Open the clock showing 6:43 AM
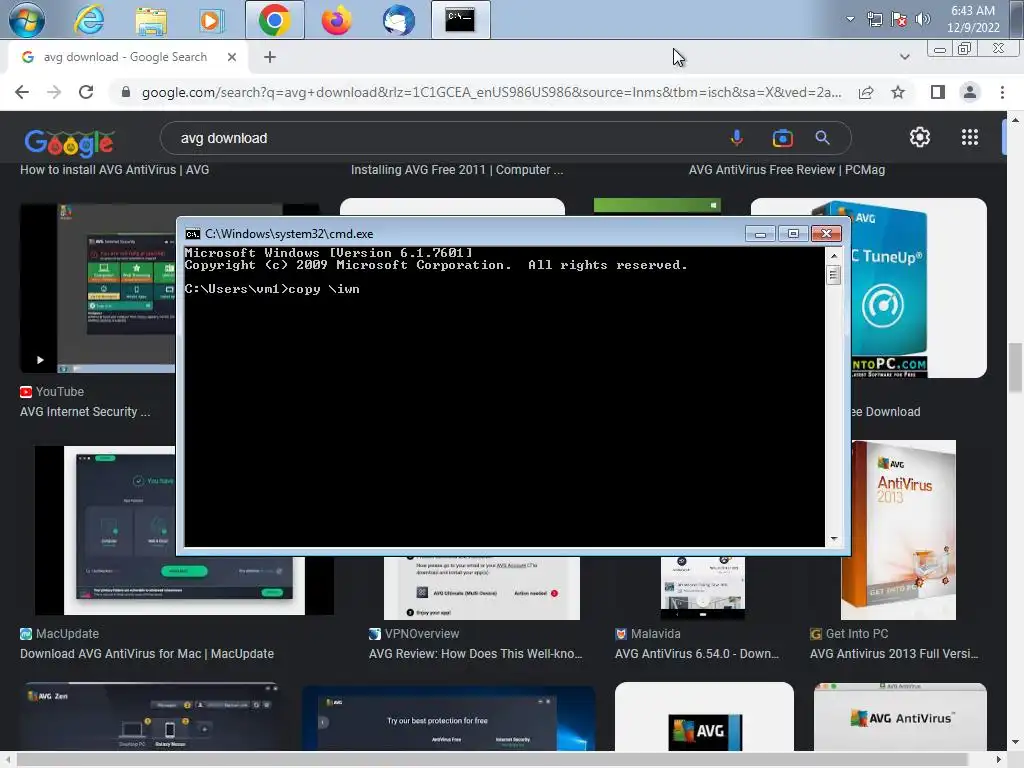The height and width of the screenshot is (768, 1024). coord(973,19)
